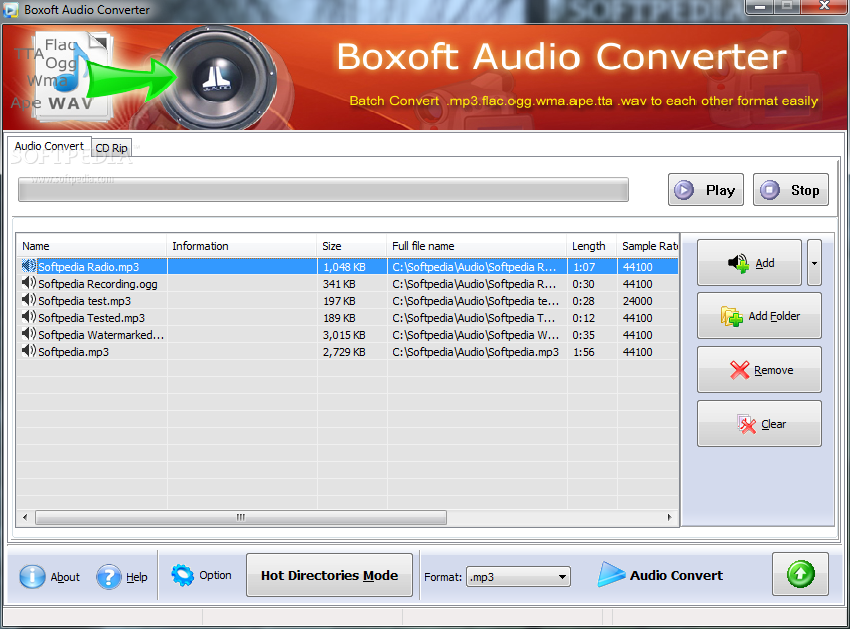Open the About info icon

coord(33,576)
